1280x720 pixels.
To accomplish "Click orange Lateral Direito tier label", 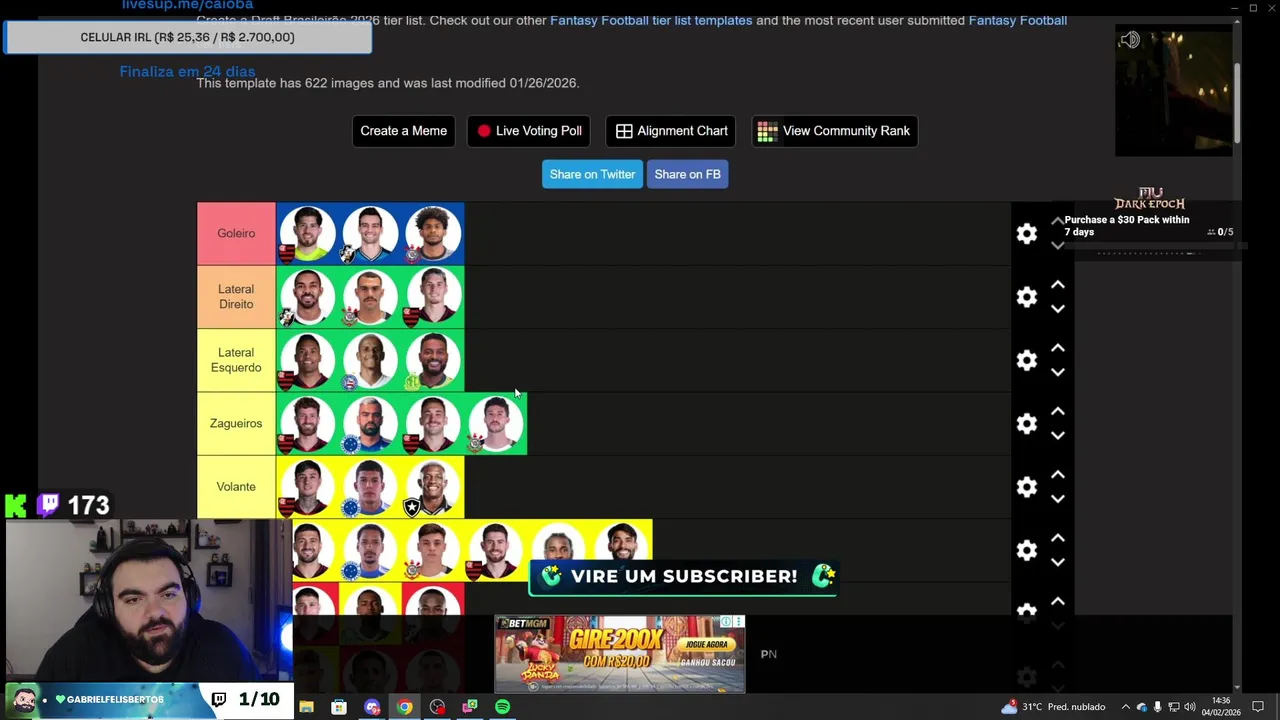I will pyautogui.click(x=236, y=297).
